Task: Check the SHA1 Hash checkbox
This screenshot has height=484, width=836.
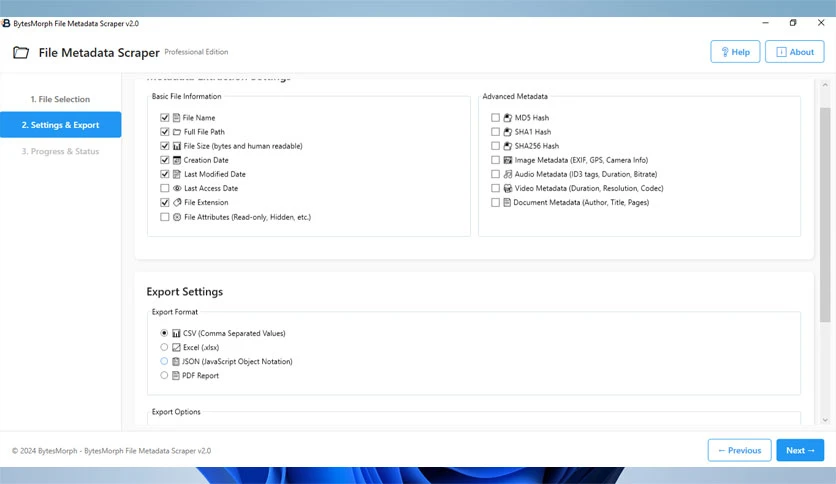Action: point(495,132)
